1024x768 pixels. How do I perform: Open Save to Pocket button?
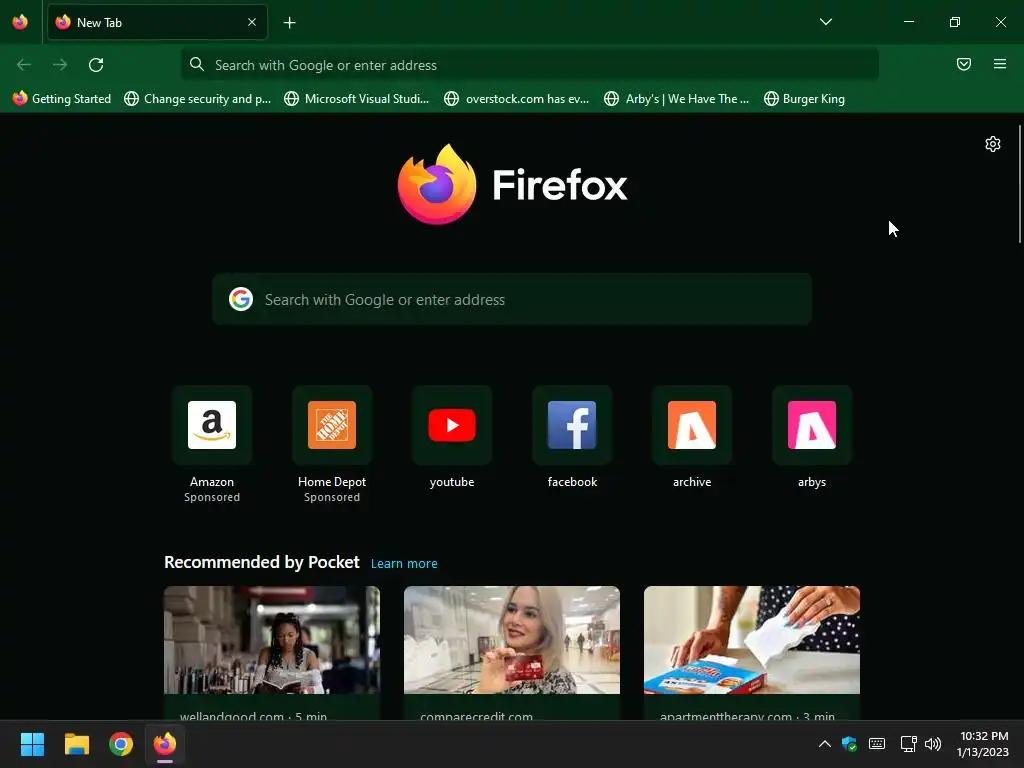(x=963, y=64)
